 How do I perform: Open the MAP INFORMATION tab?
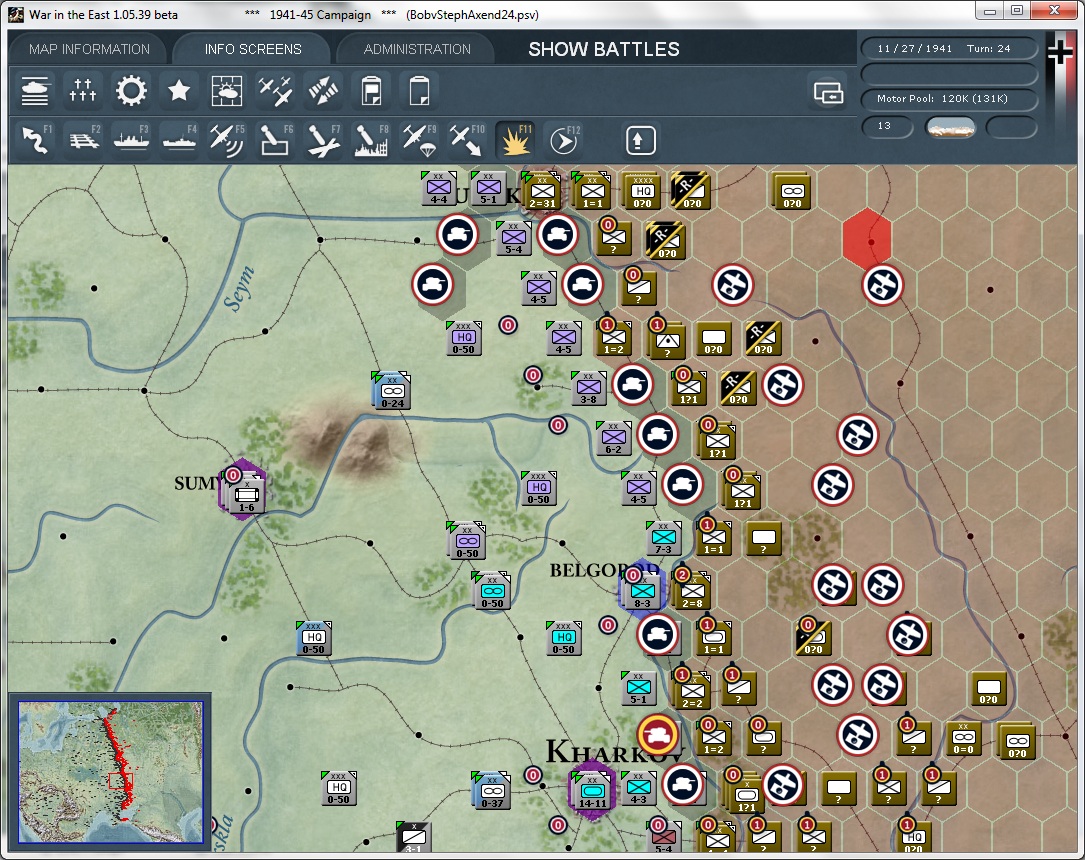click(x=89, y=49)
